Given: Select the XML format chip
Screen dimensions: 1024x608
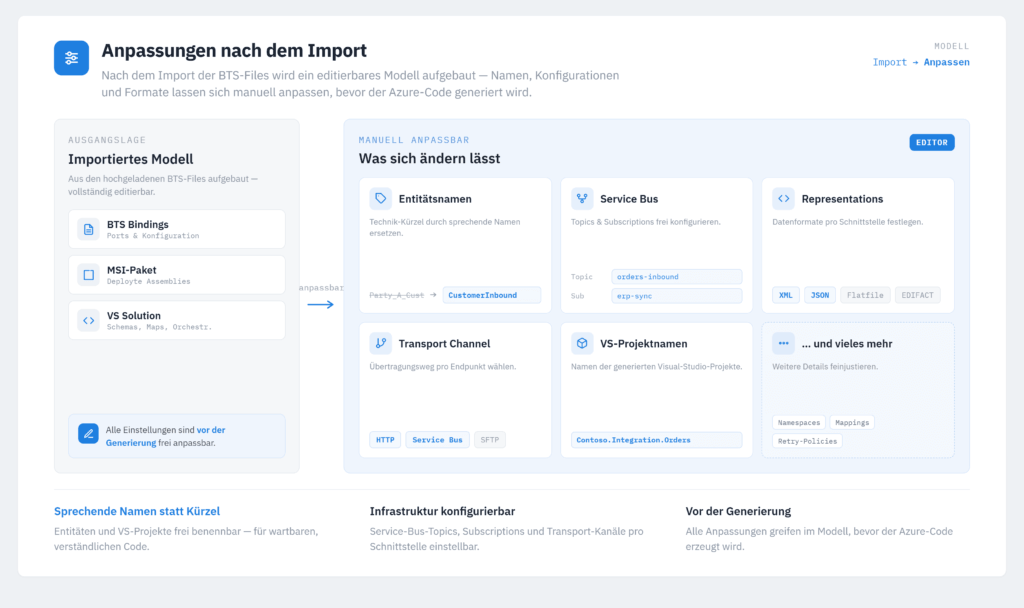Looking at the screenshot, I should (x=786, y=295).
